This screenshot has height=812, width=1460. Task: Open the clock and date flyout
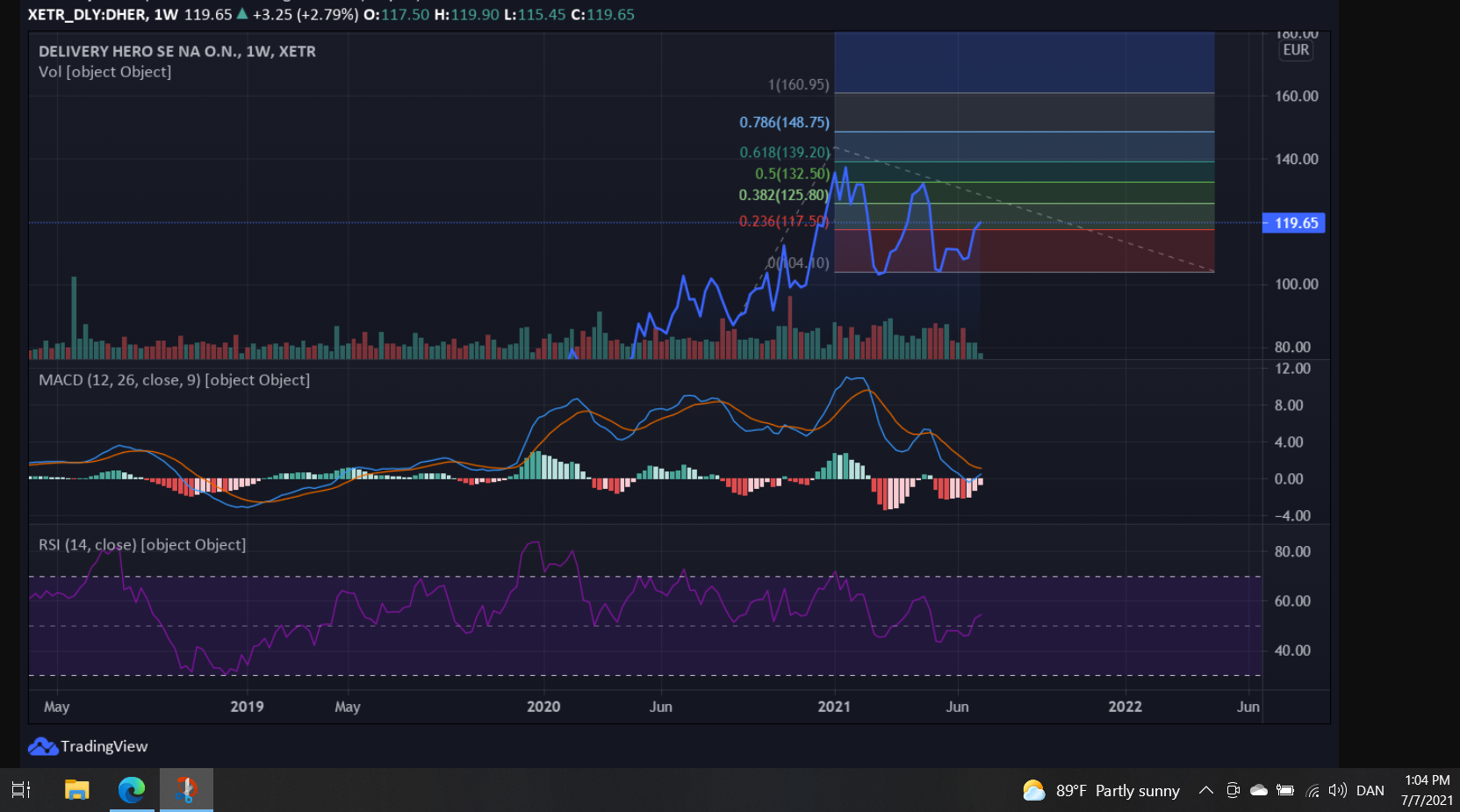pos(1427,790)
